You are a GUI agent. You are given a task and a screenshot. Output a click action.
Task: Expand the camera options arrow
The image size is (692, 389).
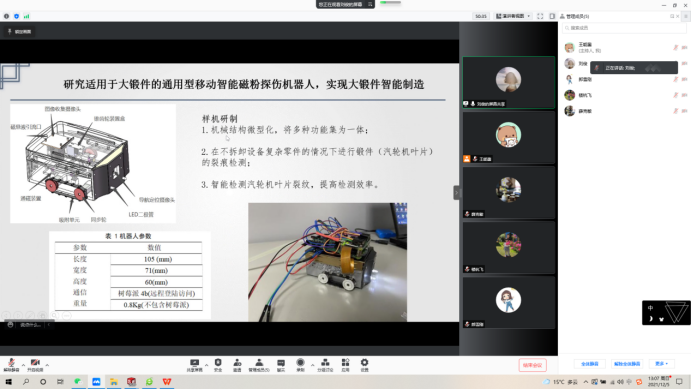tap(47, 365)
